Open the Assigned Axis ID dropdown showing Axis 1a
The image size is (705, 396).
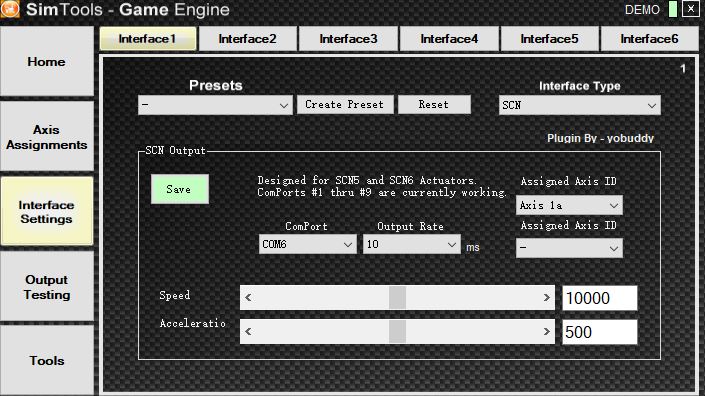click(569, 205)
